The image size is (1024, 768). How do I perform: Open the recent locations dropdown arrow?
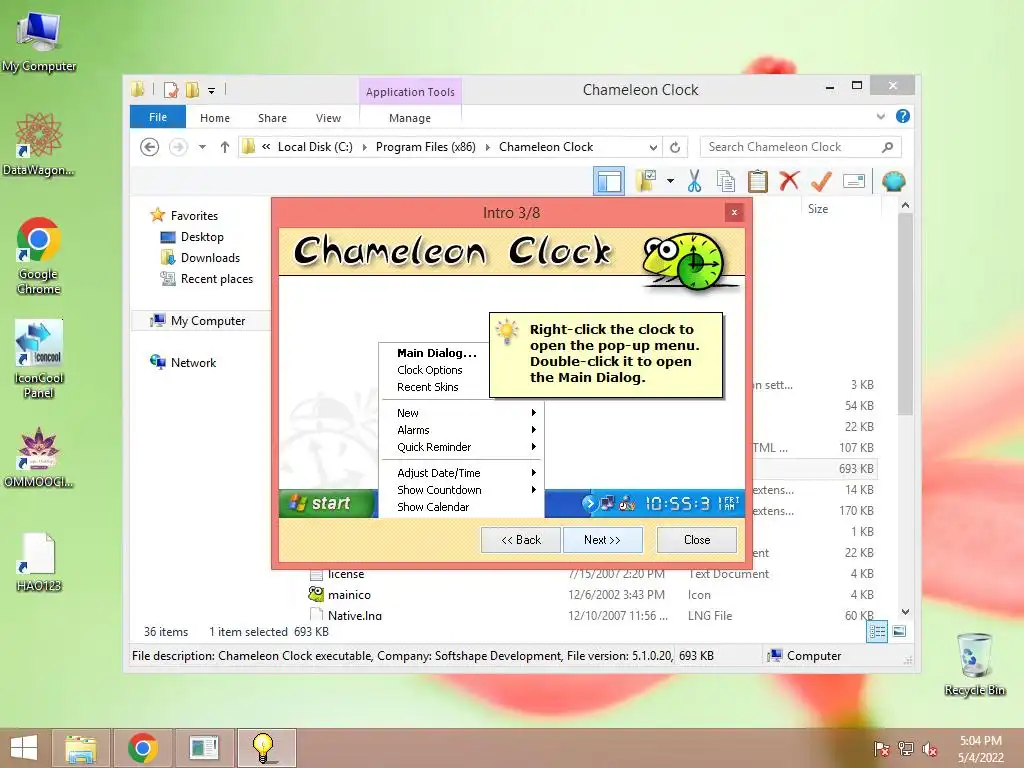click(x=202, y=147)
